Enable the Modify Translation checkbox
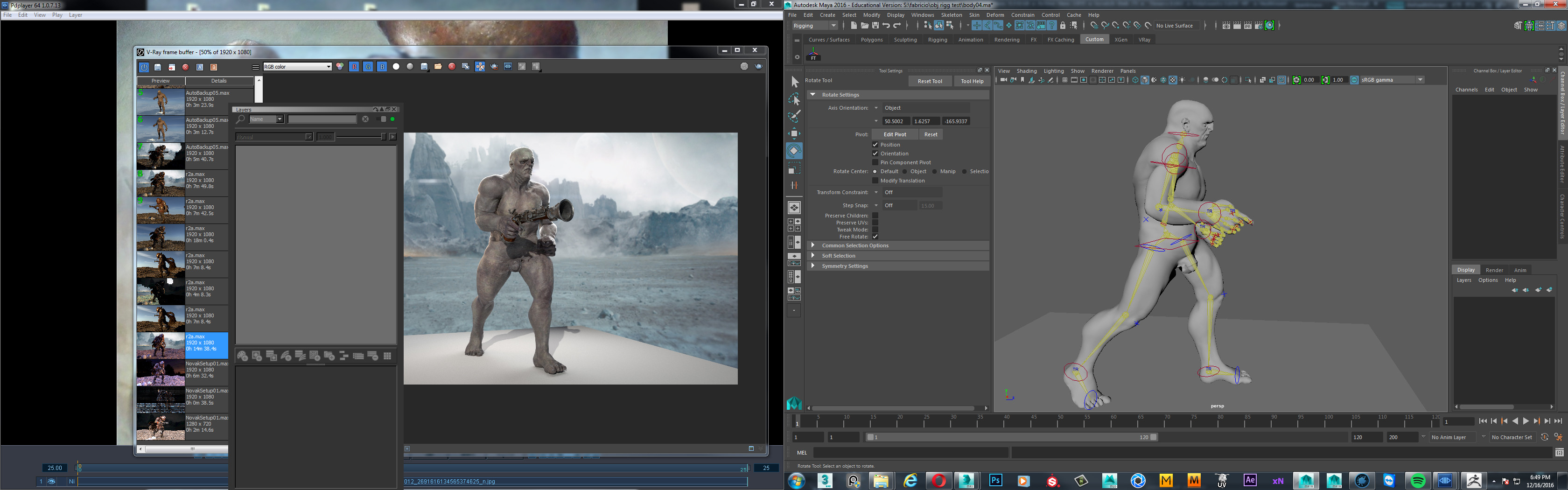The width and height of the screenshot is (1568, 490). (x=875, y=180)
